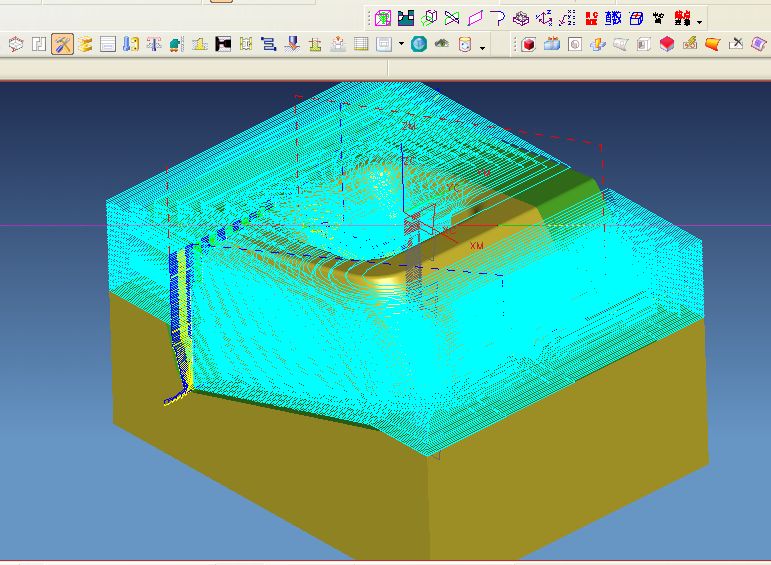Screen dimensions: 771x565
Task: Click the green and blue crossing planes icon
Action: pyautogui.click(x=452, y=19)
